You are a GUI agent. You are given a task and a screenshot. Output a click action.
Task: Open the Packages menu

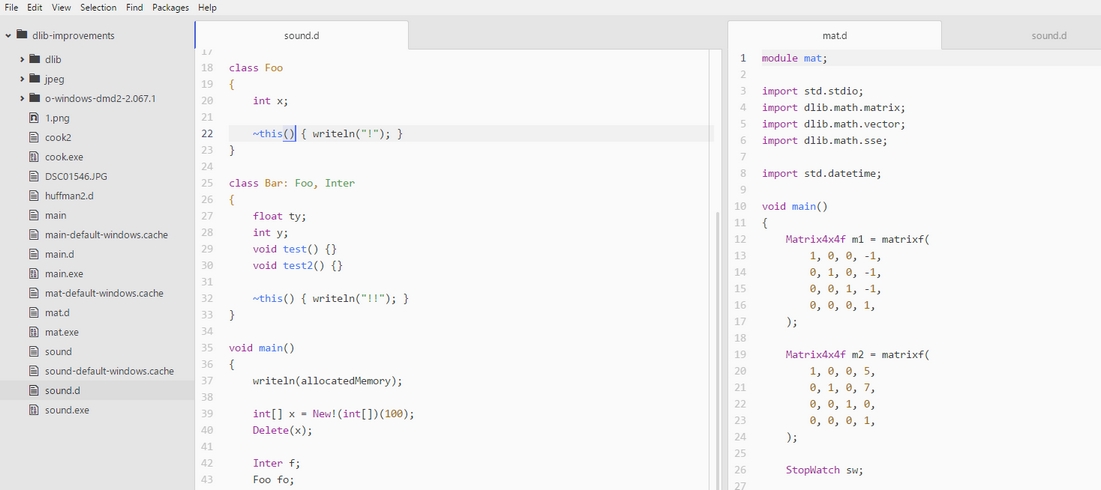click(171, 7)
